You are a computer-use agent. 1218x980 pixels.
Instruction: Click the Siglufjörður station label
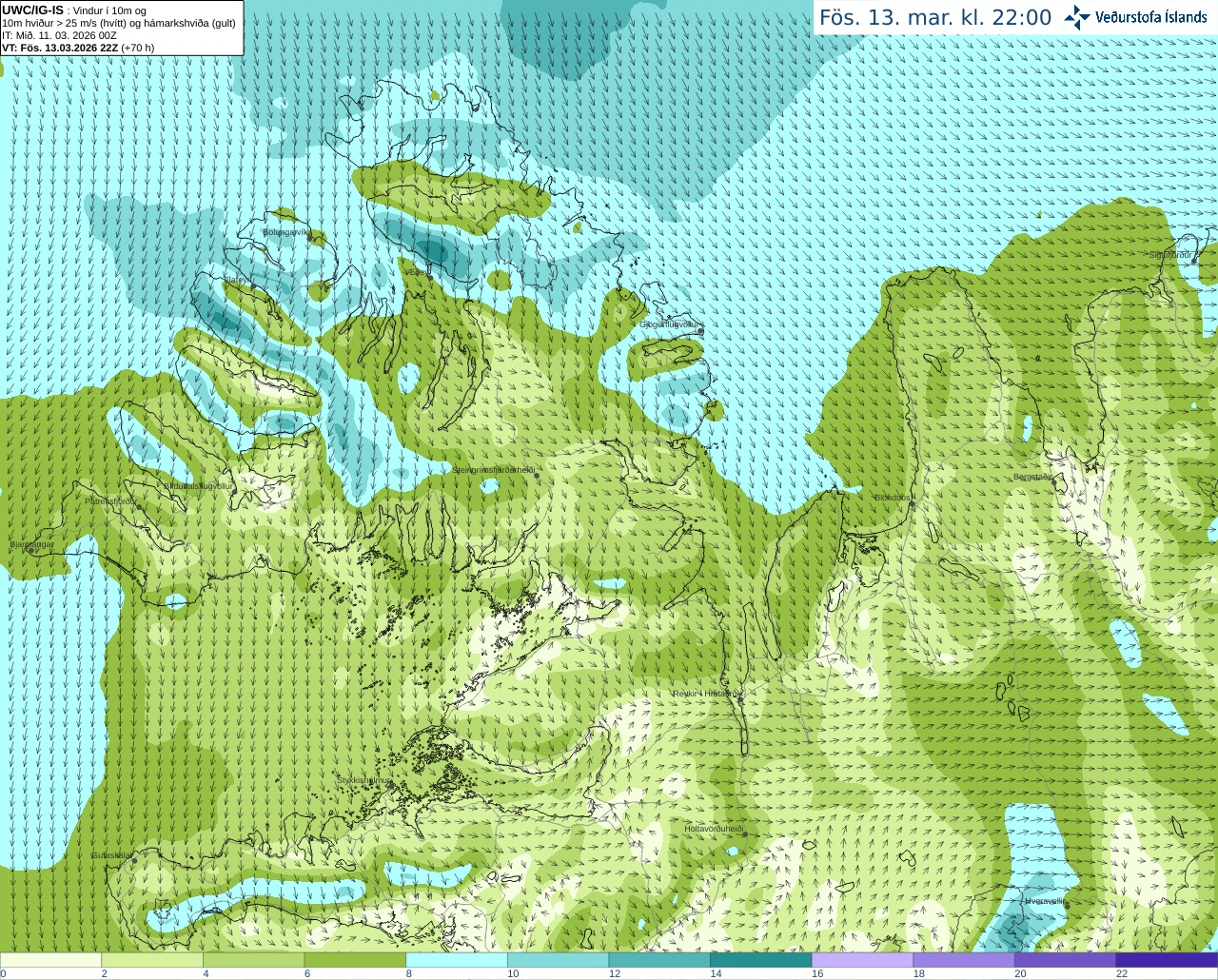(1170, 255)
